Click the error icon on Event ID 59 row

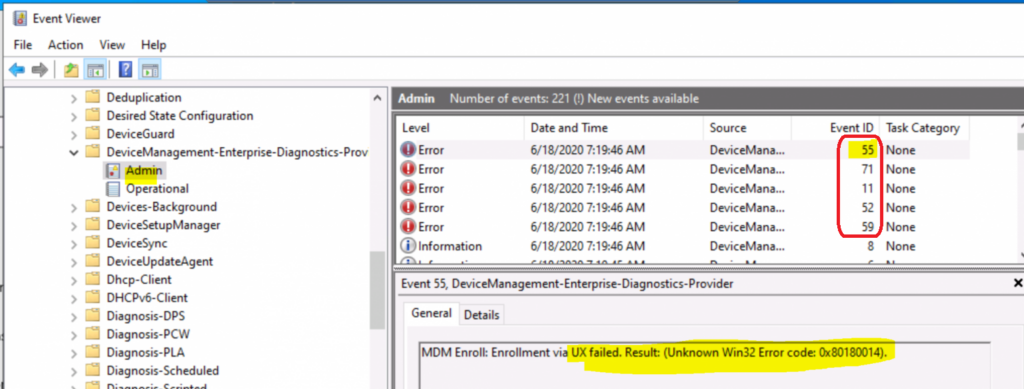(408, 227)
